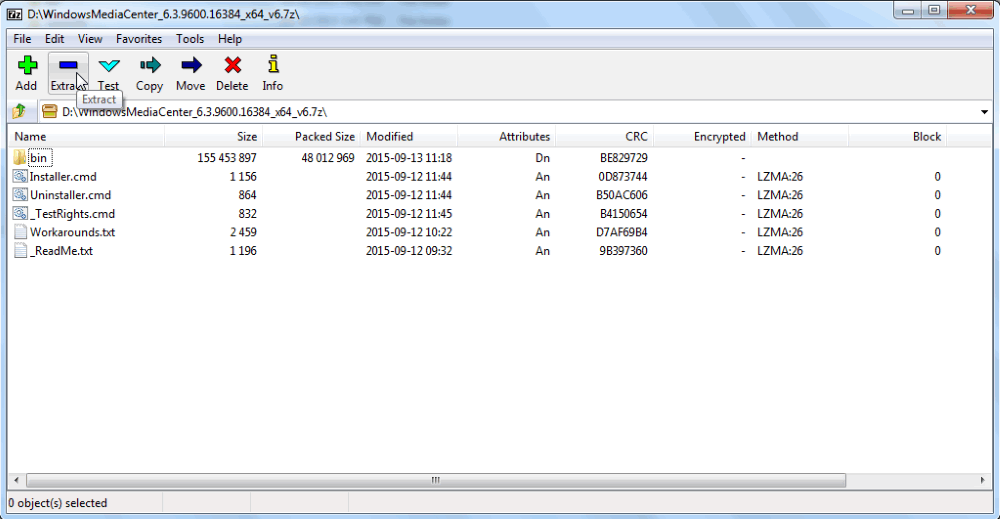The width and height of the screenshot is (1000, 519).
Task: Open the Help menu
Action: coord(230,39)
